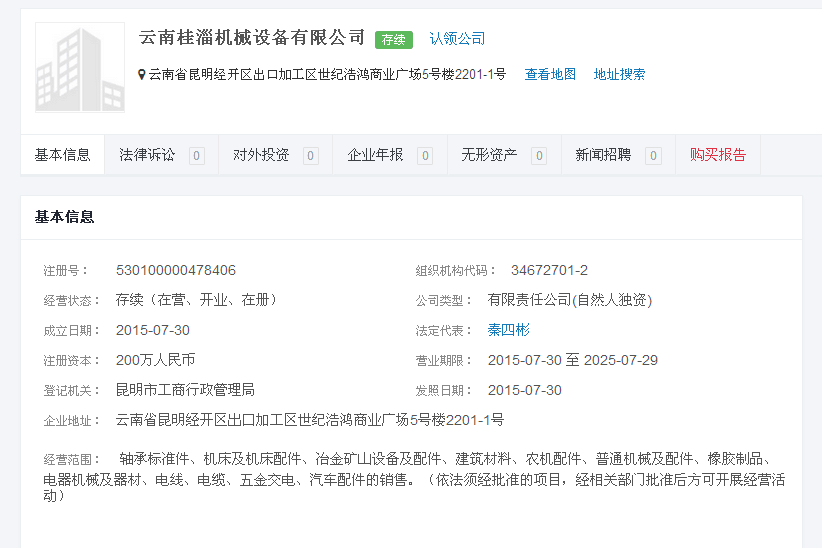Open the 法律诉讼 tab
Image resolution: width=822 pixels, height=548 pixels.
tap(147, 155)
